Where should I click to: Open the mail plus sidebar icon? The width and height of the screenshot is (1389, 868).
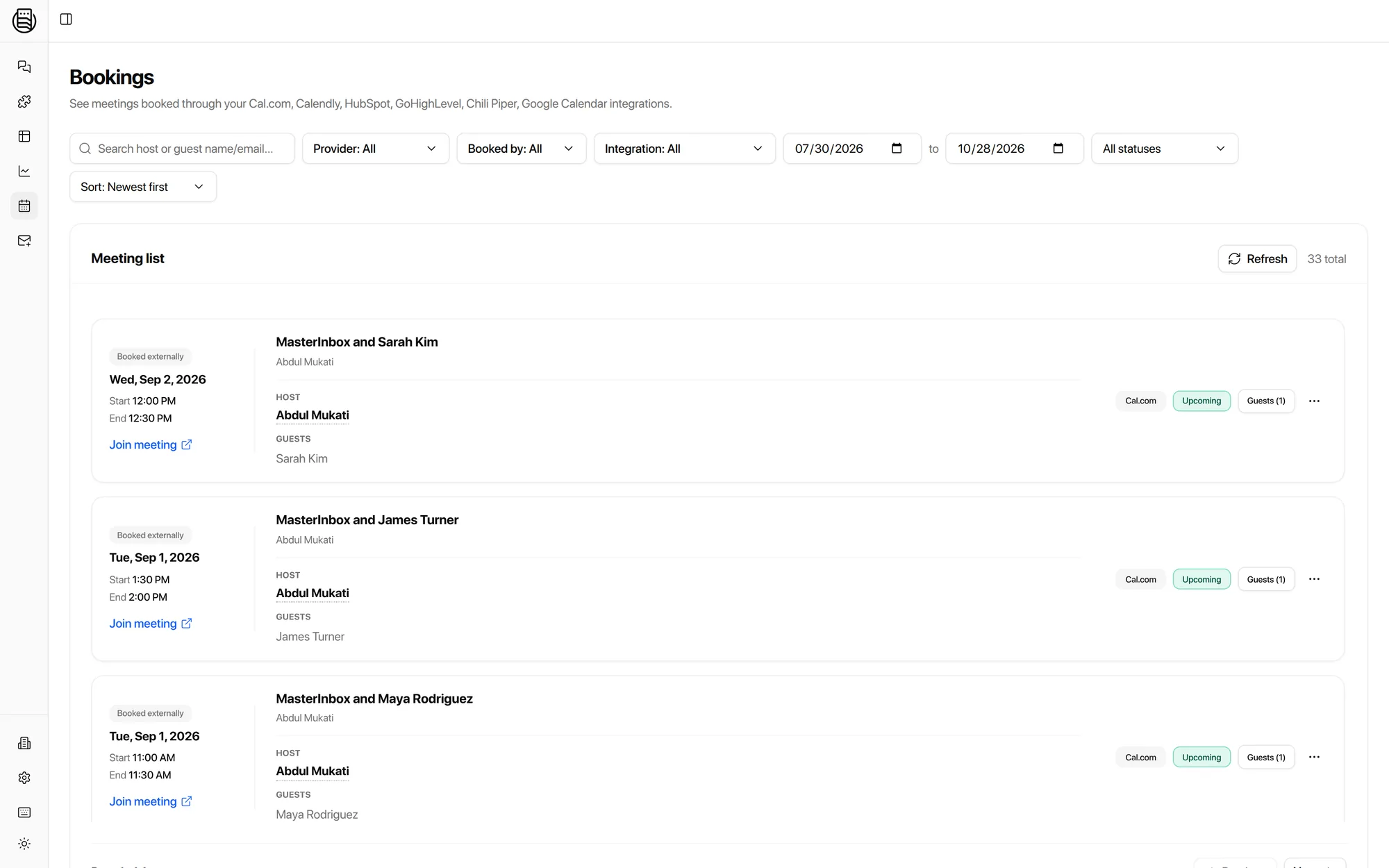(24, 240)
